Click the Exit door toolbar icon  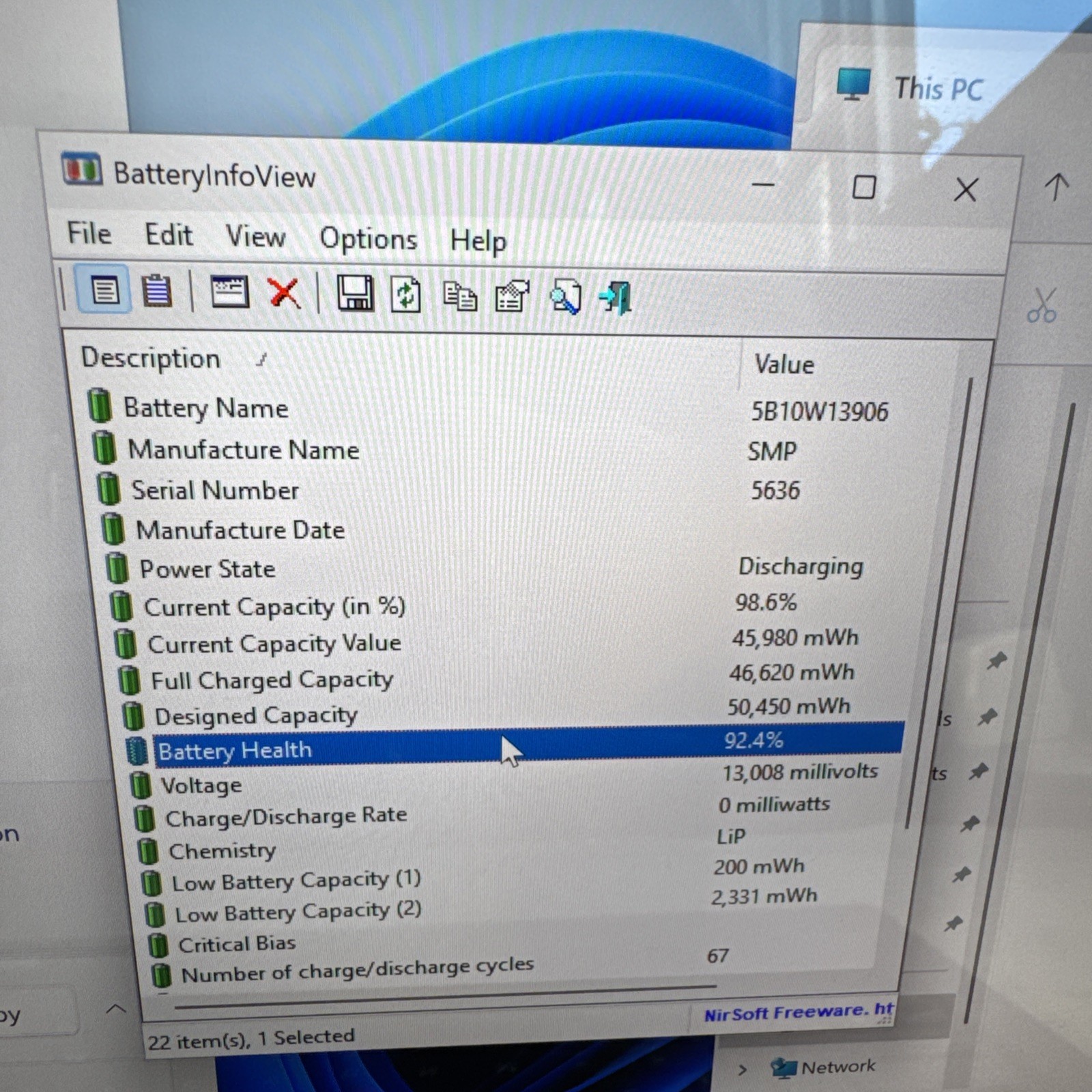click(x=616, y=298)
